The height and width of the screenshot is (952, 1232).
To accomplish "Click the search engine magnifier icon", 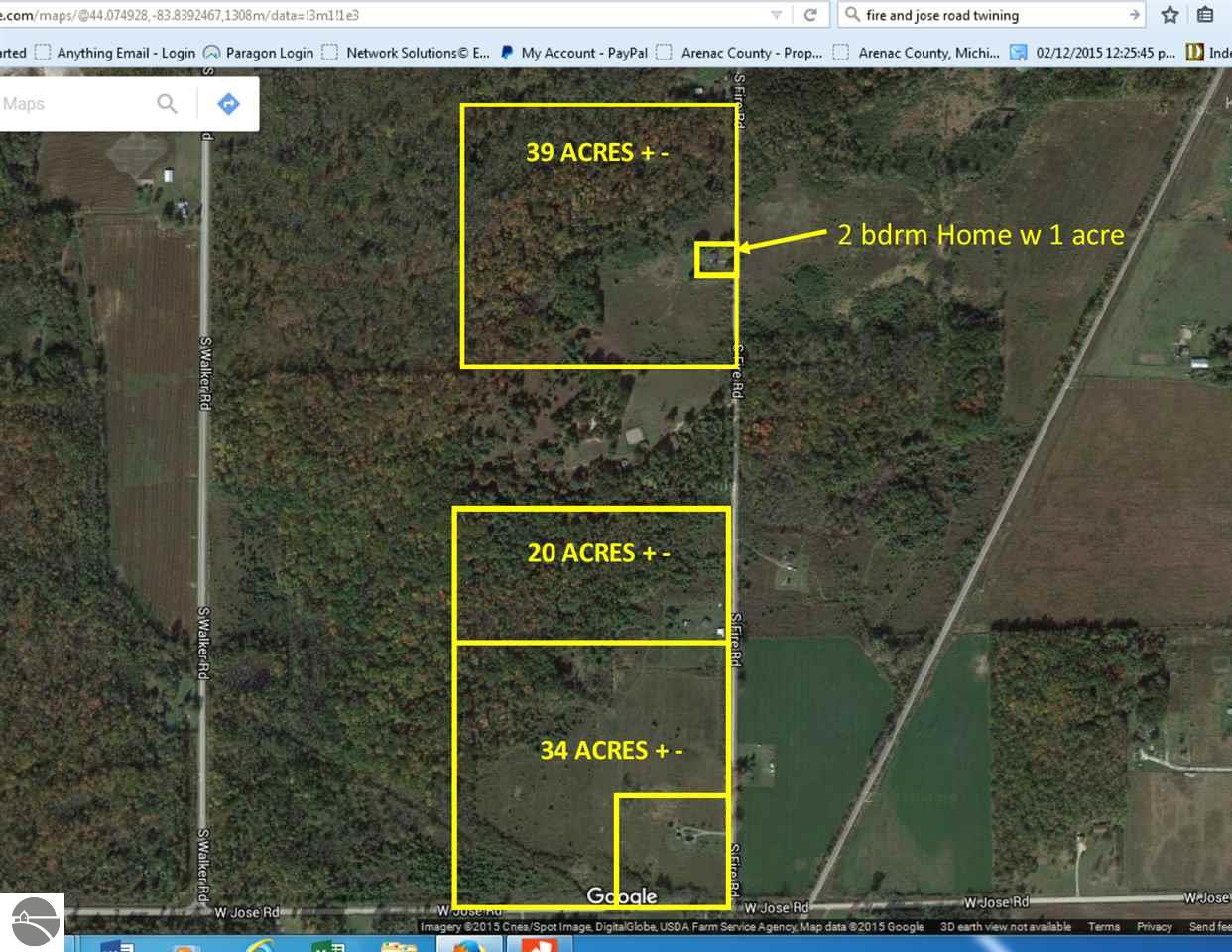I will pos(851,14).
